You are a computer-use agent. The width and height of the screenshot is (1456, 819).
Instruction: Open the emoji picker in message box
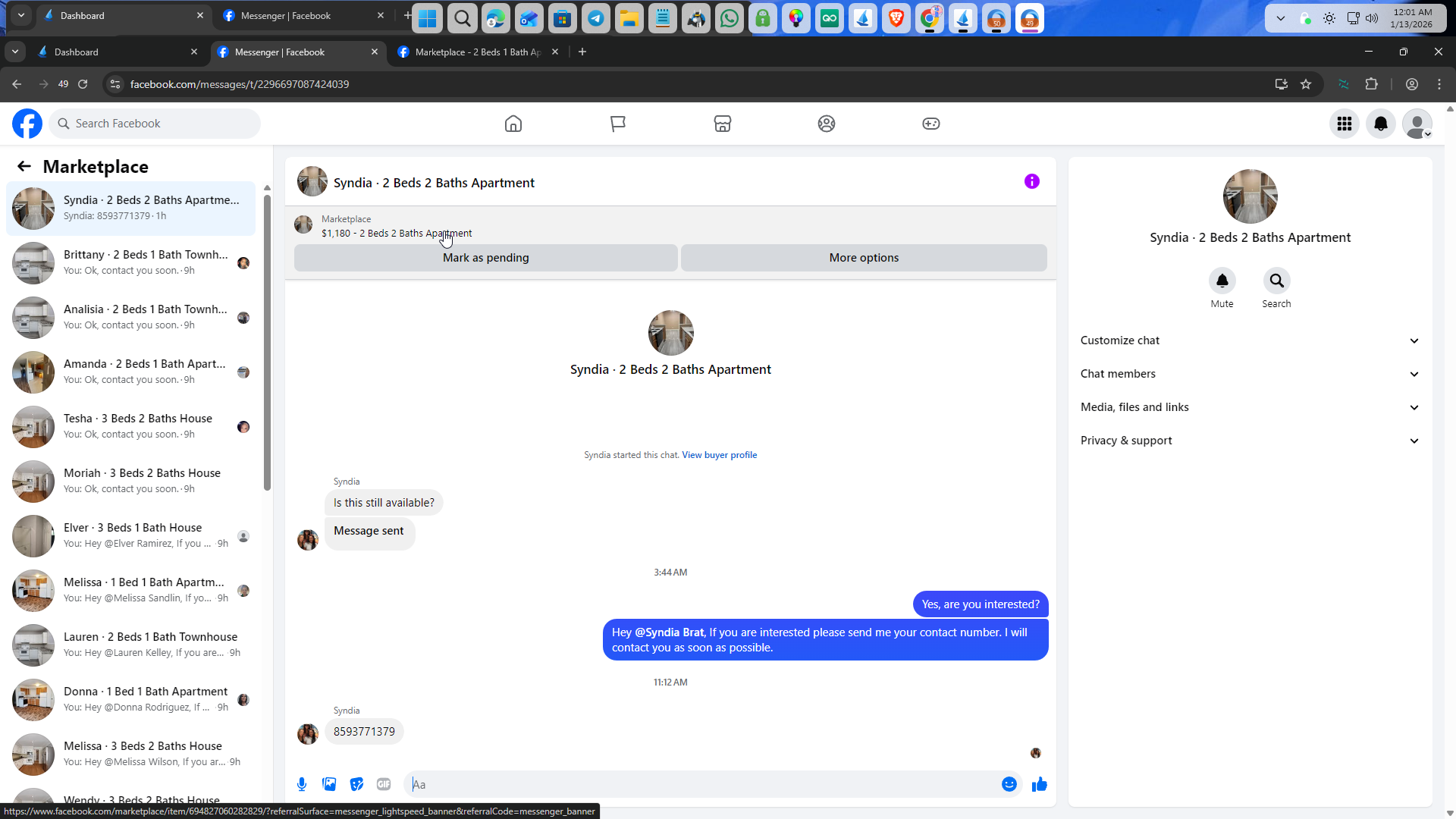point(1009,784)
